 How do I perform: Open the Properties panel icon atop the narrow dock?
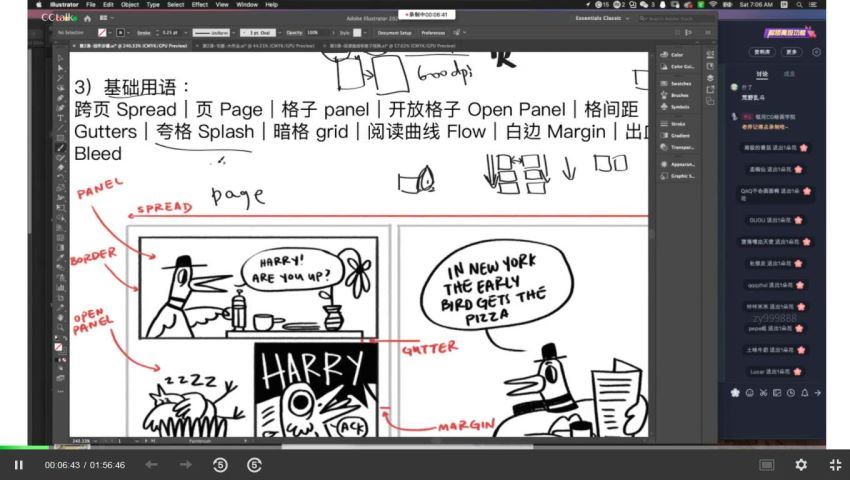[x=711, y=54]
